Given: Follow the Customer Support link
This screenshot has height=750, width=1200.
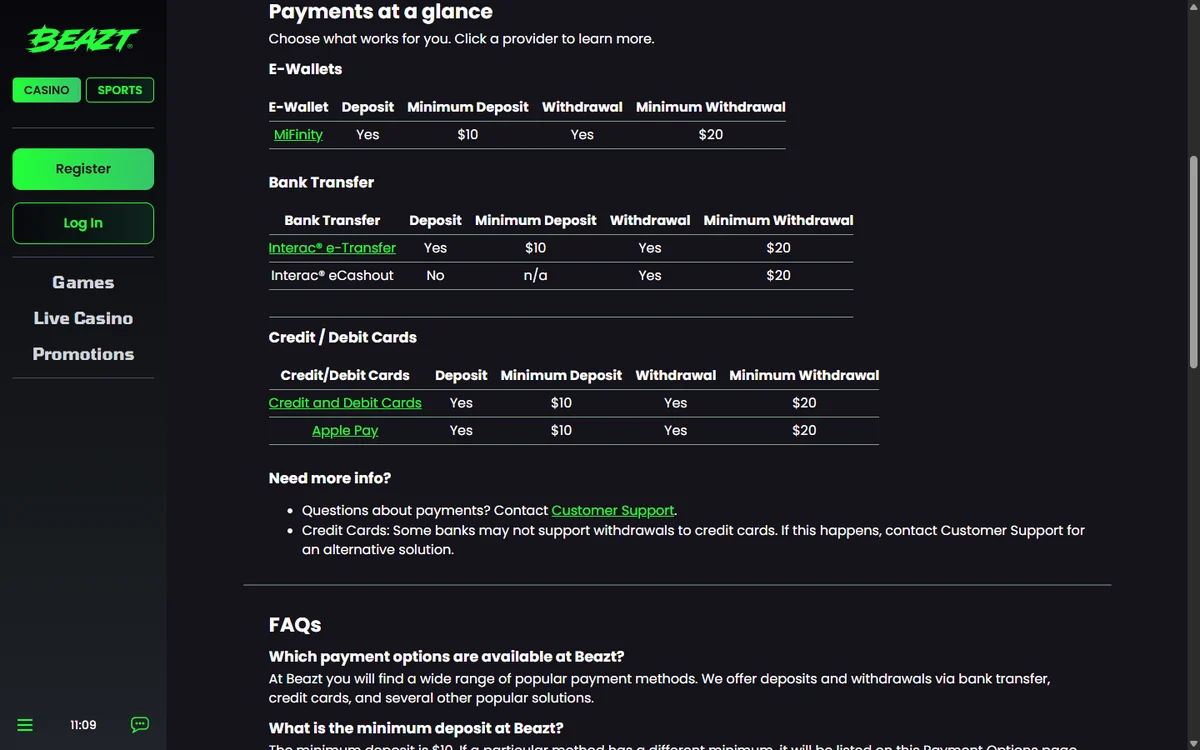Looking at the screenshot, I should click(x=613, y=510).
